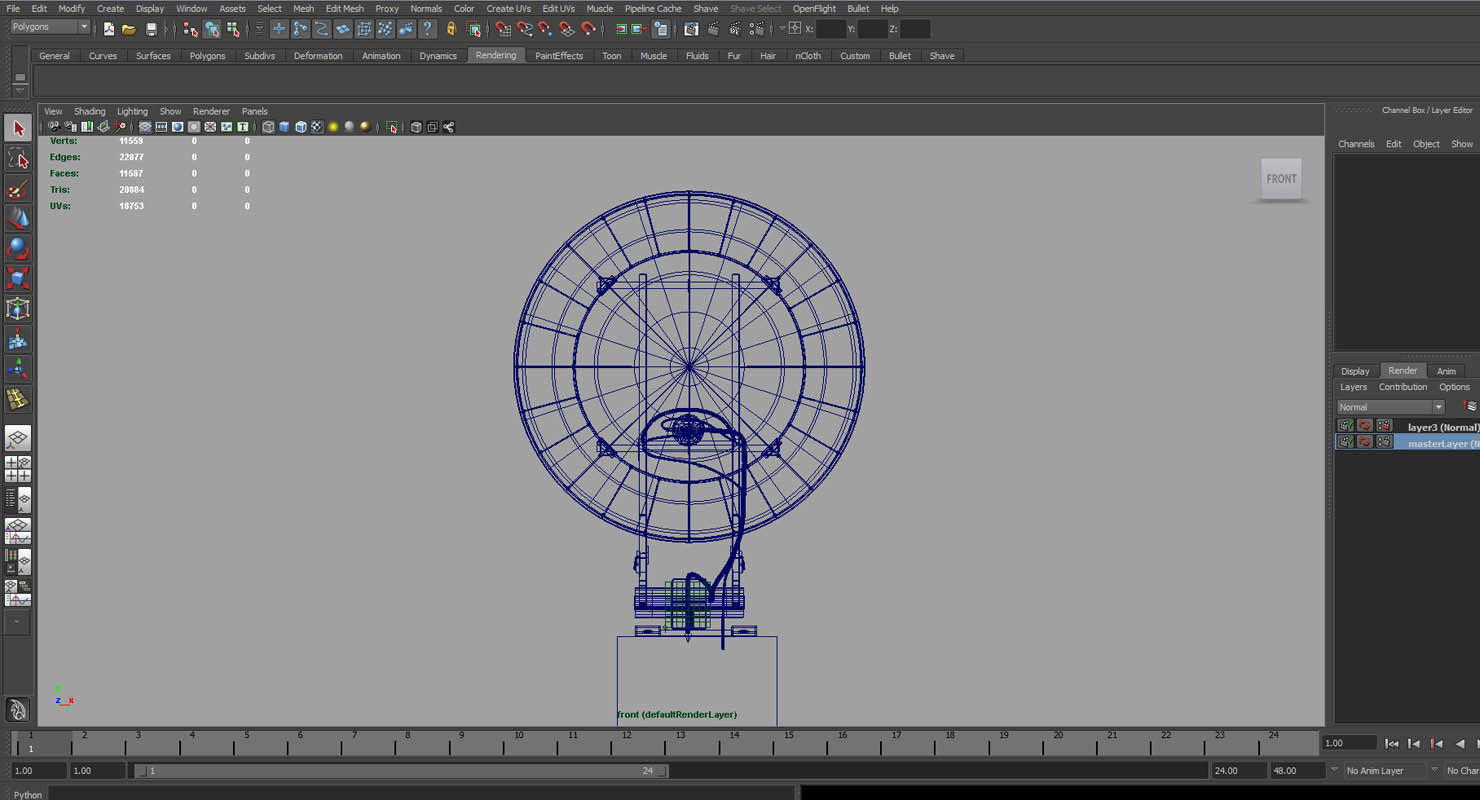Click the current time field showing 1.00
Image resolution: width=1480 pixels, height=800 pixels.
point(1349,743)
